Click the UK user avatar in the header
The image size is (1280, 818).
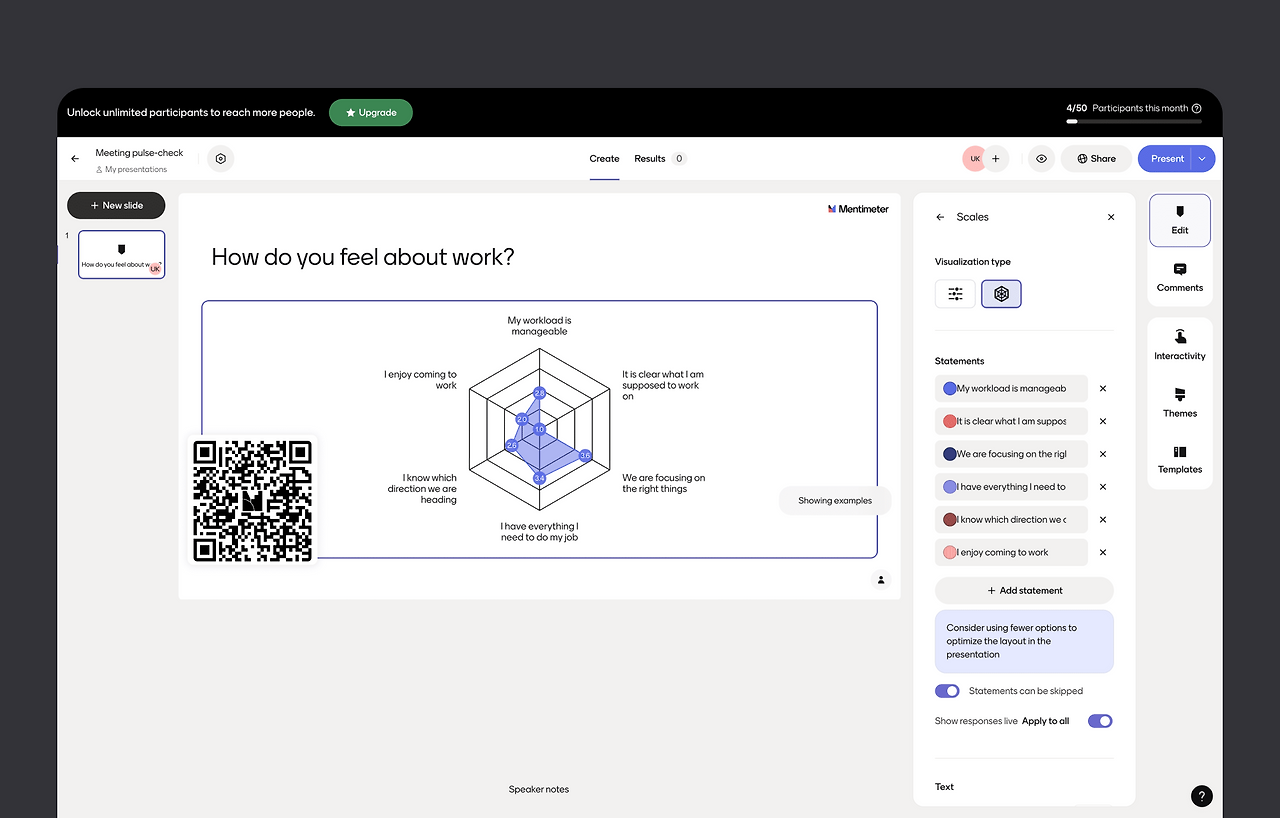tap(975, 159)
